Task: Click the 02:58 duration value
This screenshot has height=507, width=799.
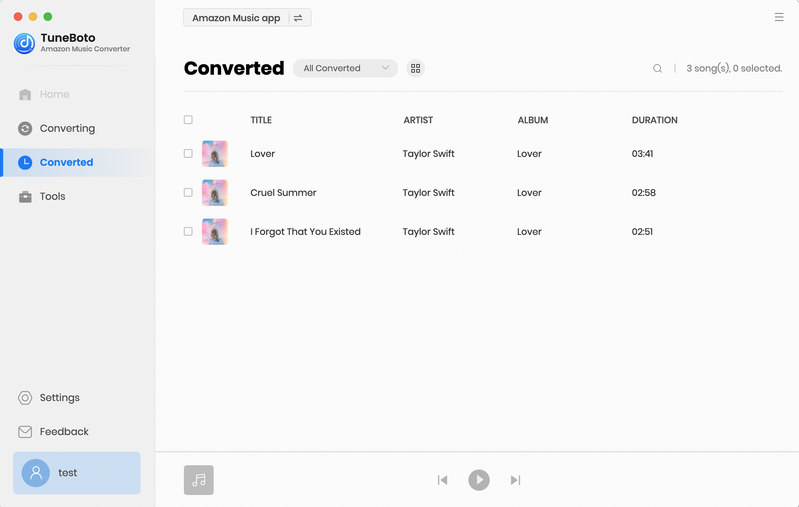Action: click(644, 193)
